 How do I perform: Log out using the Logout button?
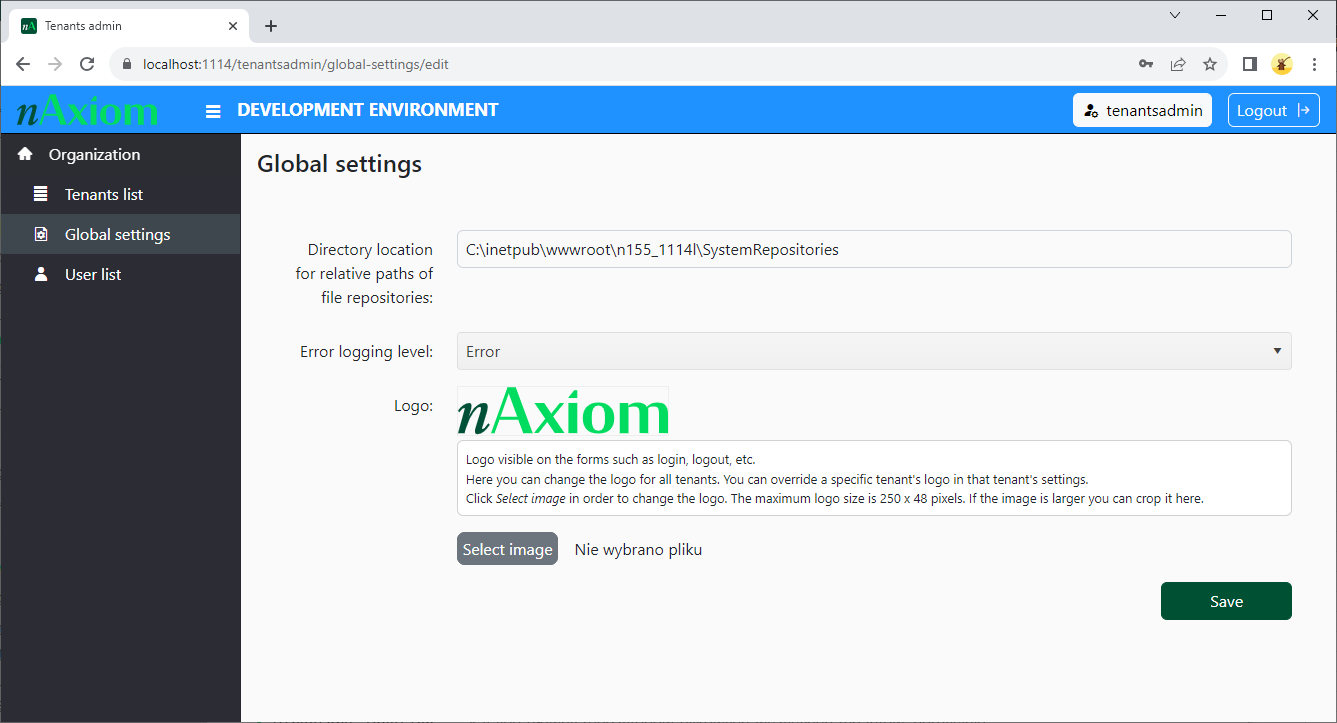[1274, 110]
